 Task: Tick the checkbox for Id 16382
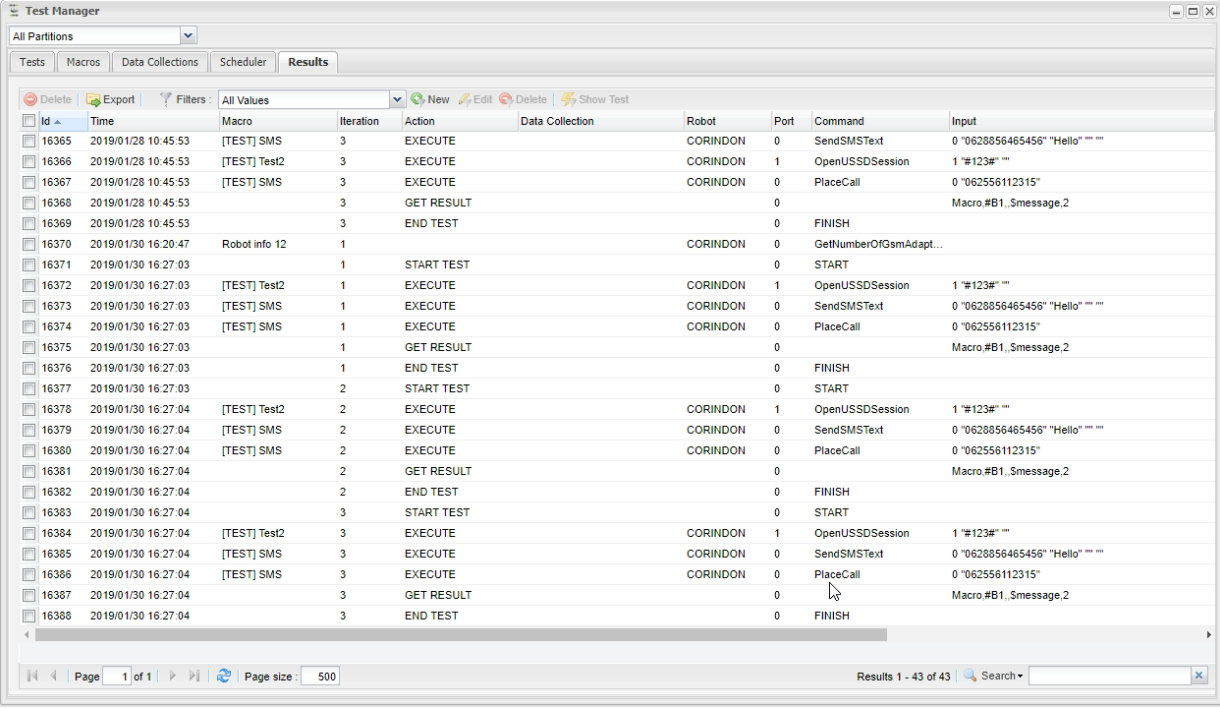[30, 491]
